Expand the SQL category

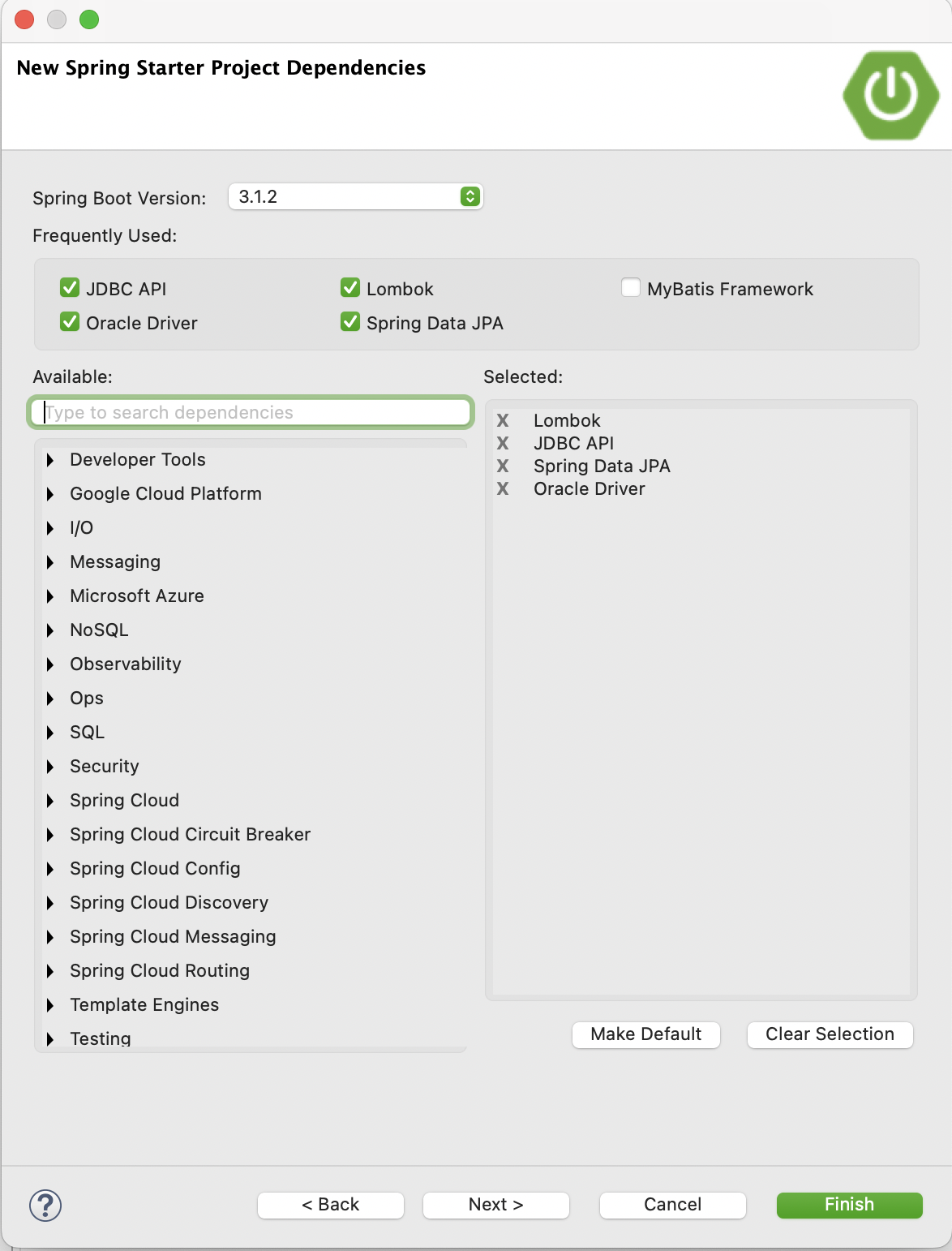click(50, 733)
